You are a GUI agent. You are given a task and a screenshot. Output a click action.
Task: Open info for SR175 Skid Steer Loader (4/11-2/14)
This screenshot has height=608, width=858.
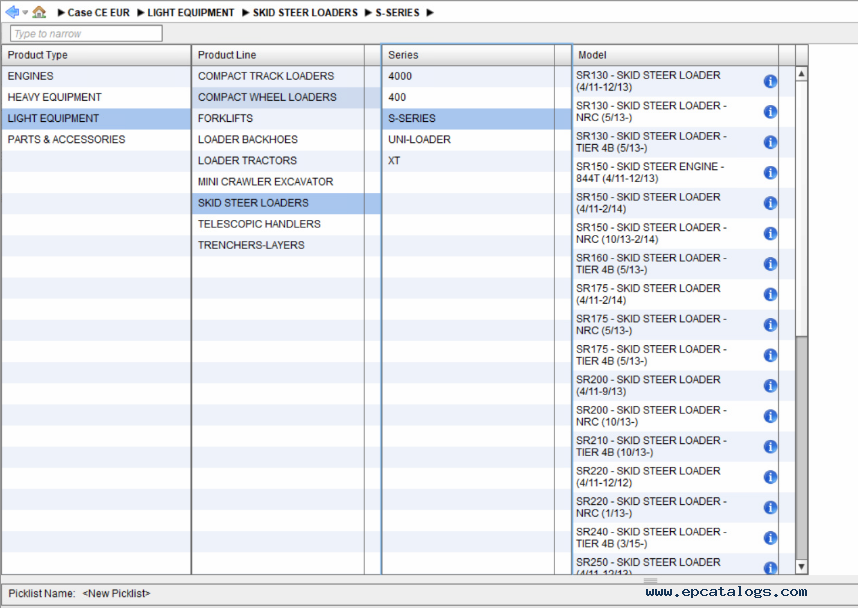[770, 294]
